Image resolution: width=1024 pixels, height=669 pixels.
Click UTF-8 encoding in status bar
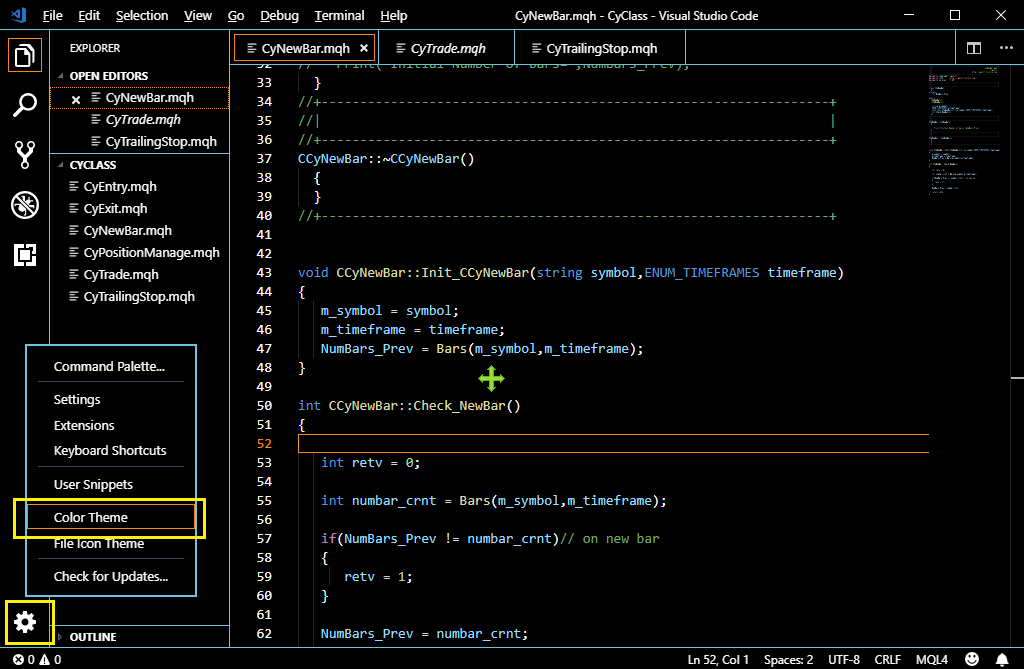(844, 660)
